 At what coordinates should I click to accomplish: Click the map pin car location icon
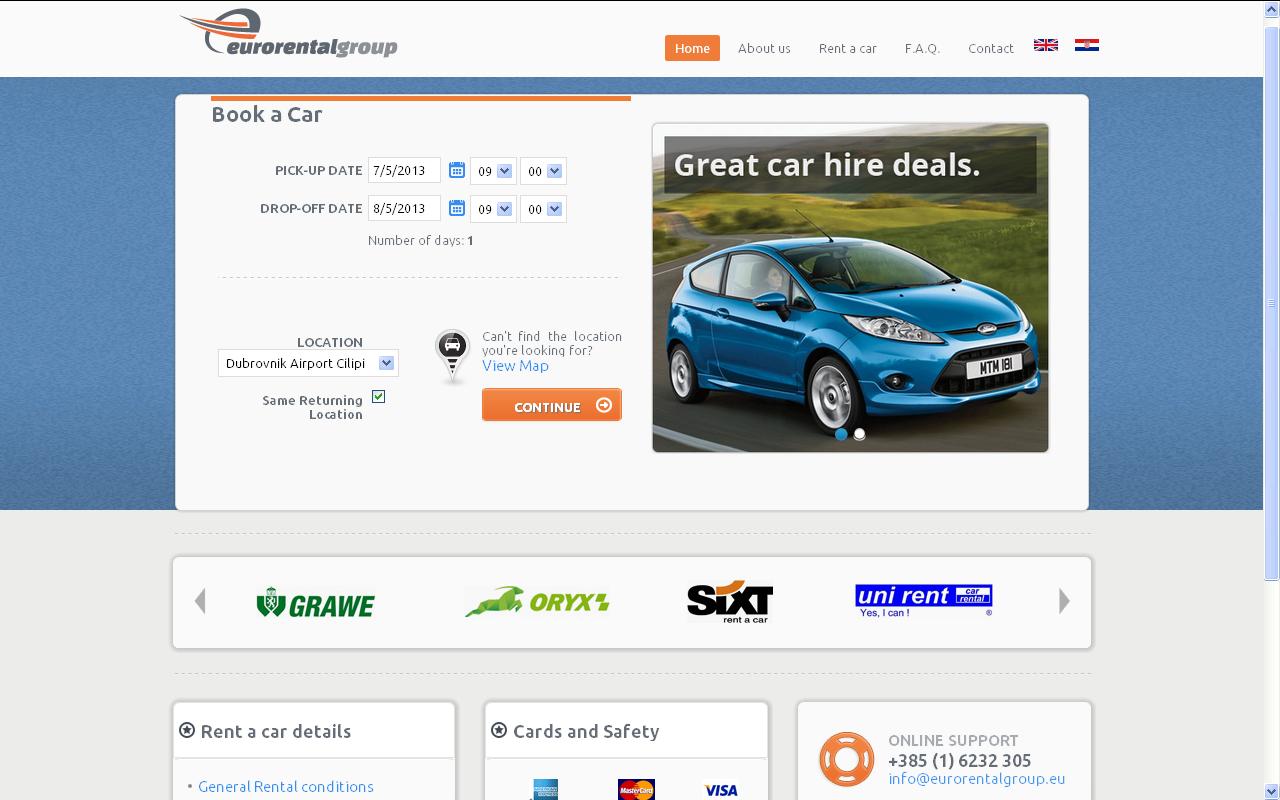453,357
